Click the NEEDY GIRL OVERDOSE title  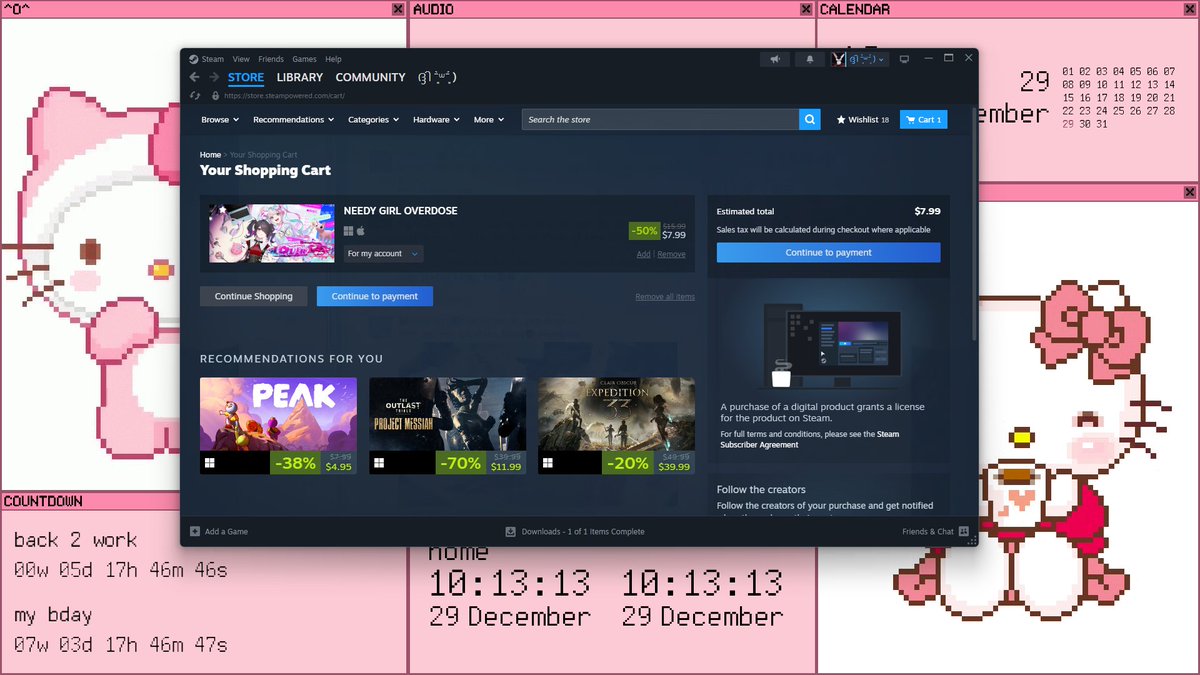click(x=400, y=211)
